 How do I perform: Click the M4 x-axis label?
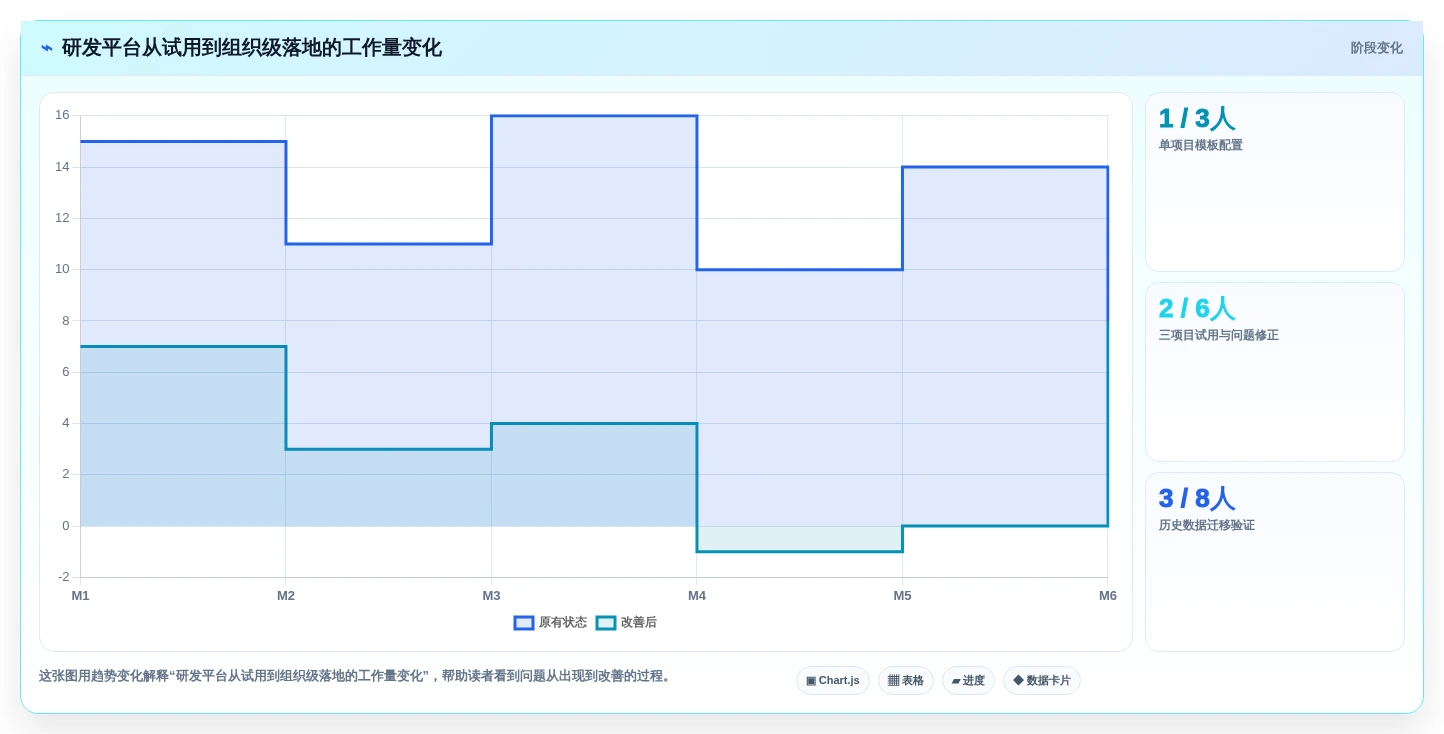[697, 596]
